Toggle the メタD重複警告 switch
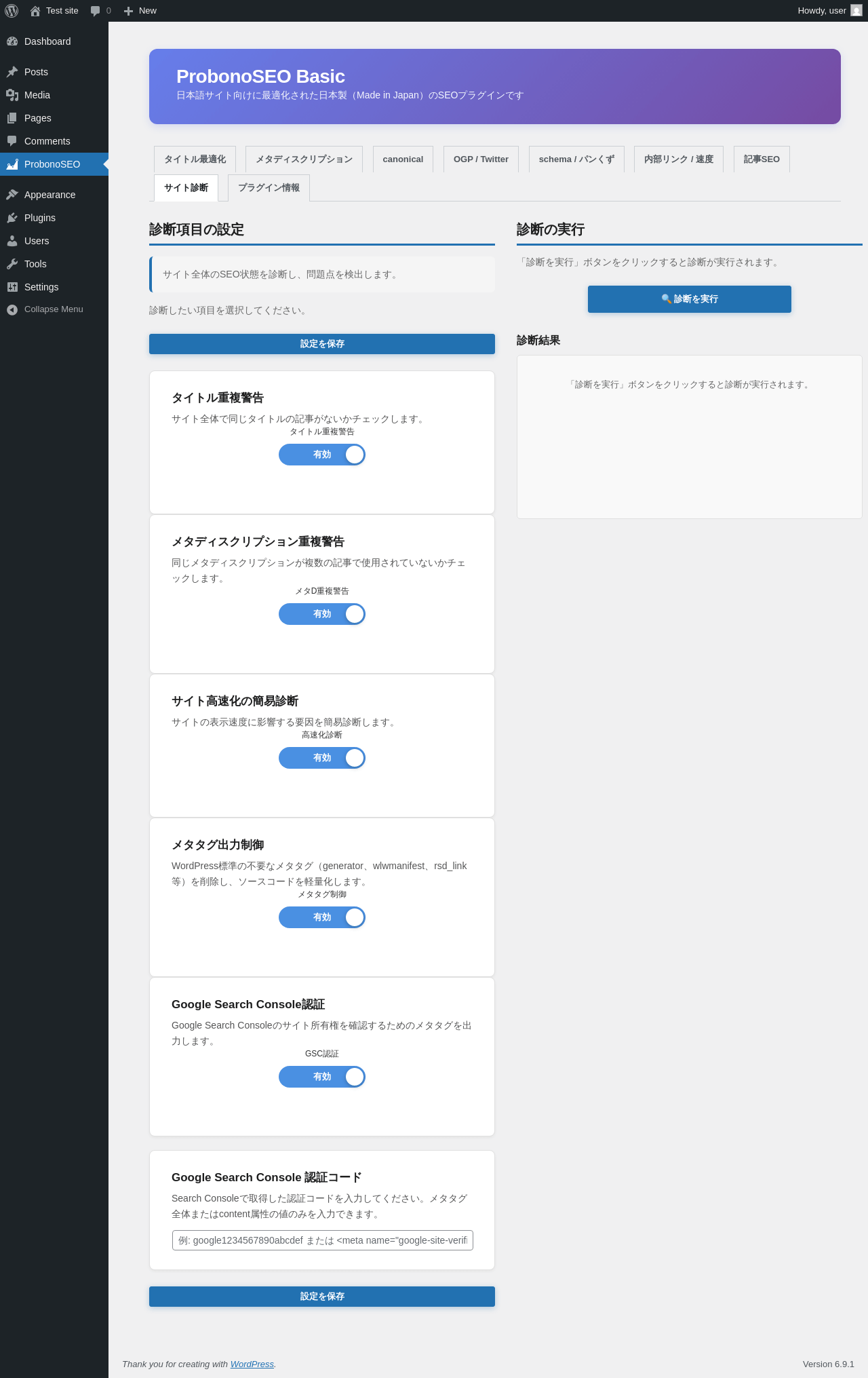Screen dimensions: 868x1378 (322, 614)
